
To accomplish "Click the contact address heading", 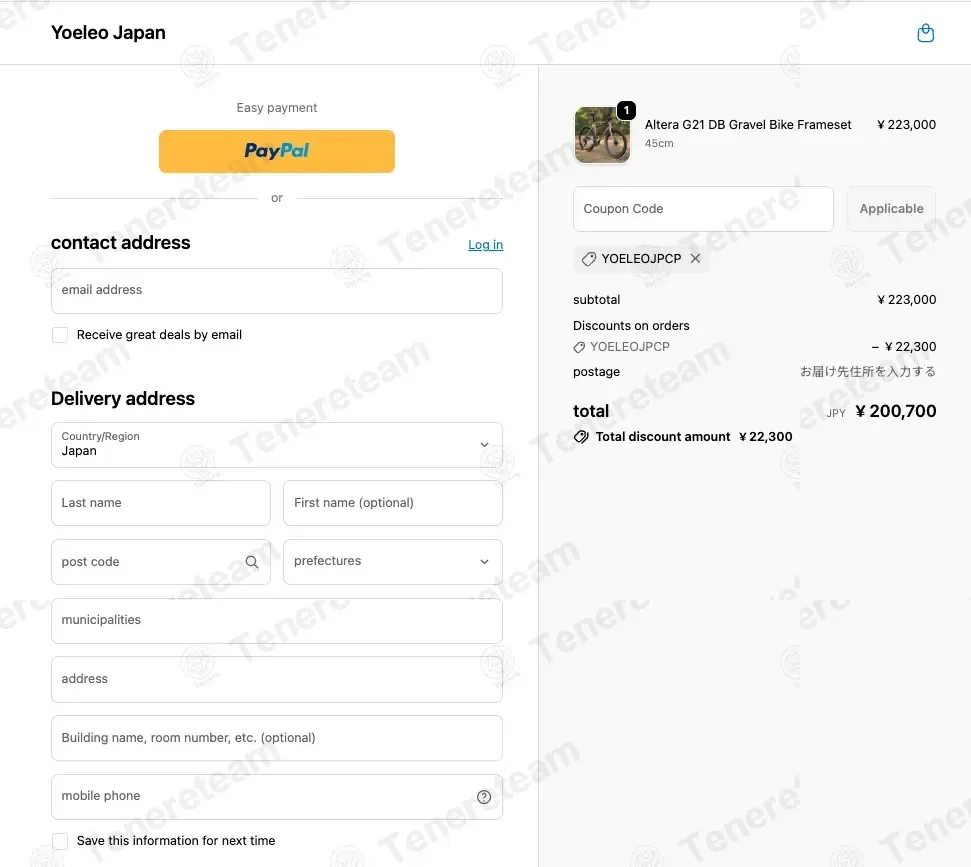I will (121, 243).
